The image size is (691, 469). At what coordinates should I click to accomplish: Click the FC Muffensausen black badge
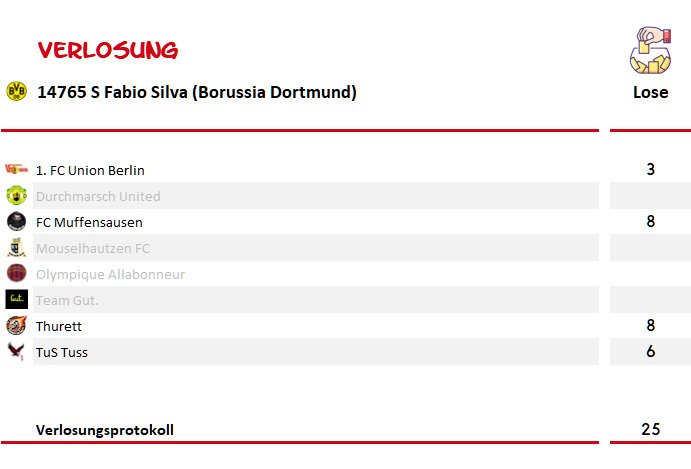[x=16, y=221]
